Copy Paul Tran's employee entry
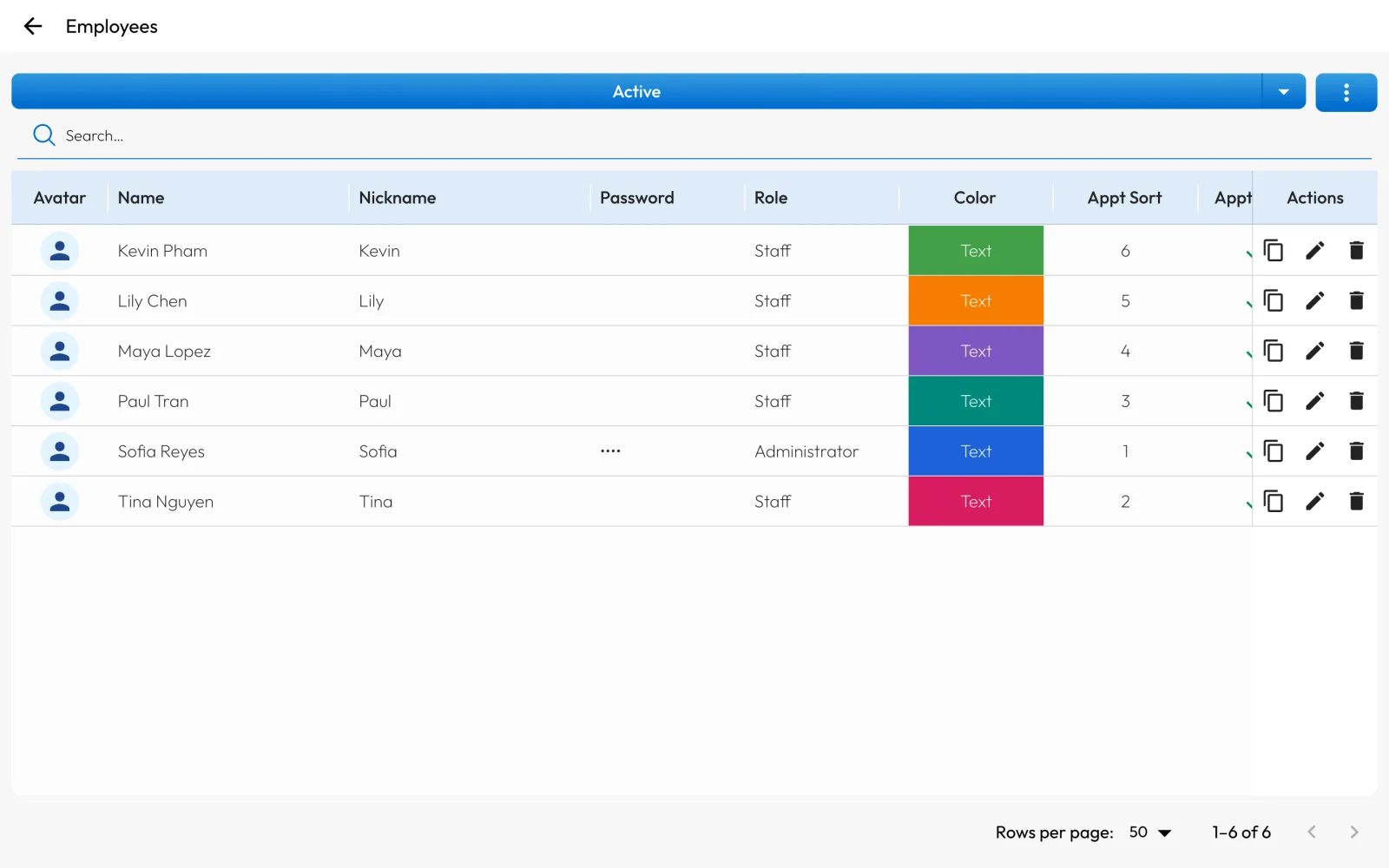This screenshot has height=868, width=1389. point(1274,401)
